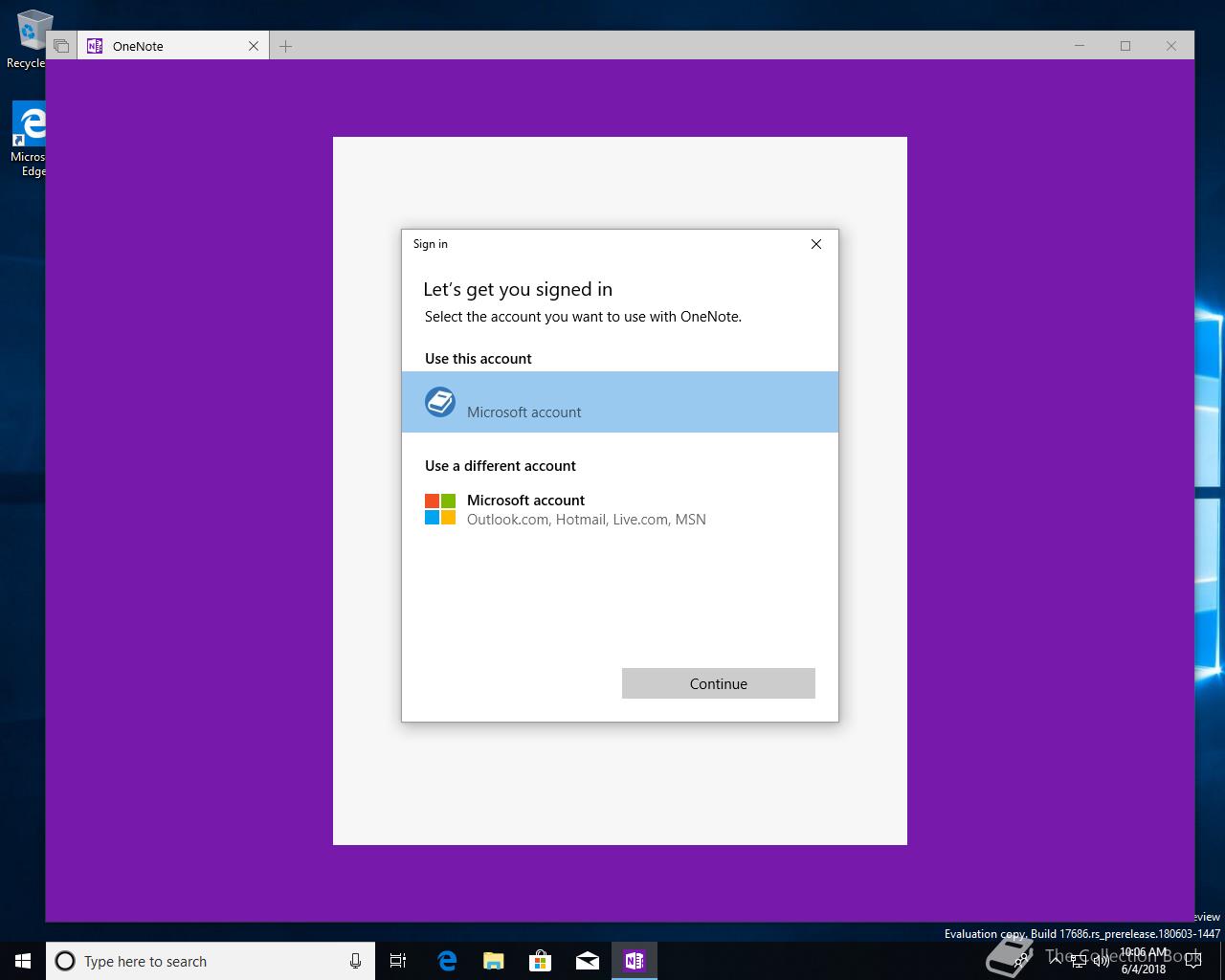Click the 'Use this account' label

[x=479, y=359]
